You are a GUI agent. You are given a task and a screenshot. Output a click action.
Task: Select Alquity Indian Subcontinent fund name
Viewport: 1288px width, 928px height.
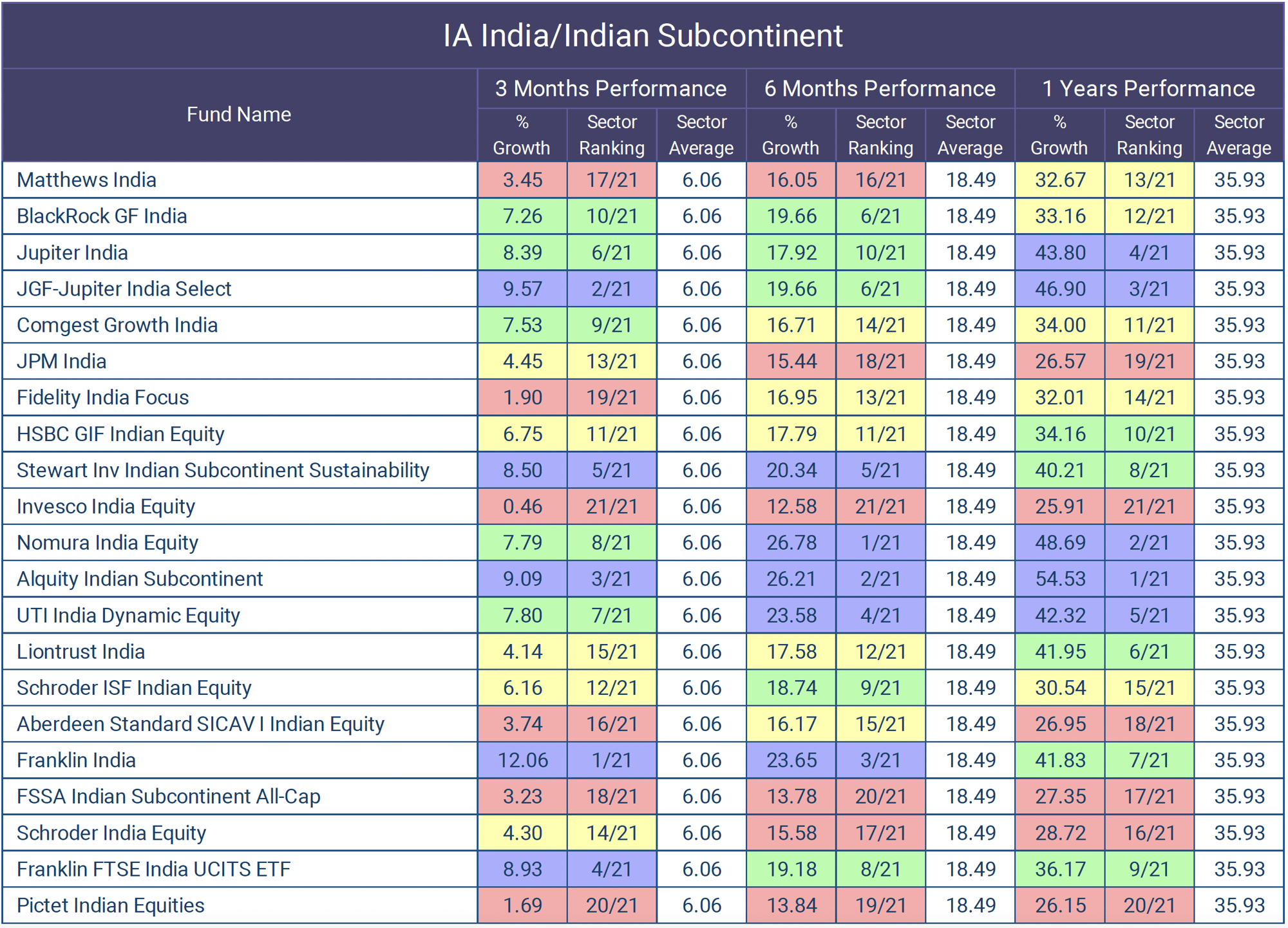[x=140, y=579]
